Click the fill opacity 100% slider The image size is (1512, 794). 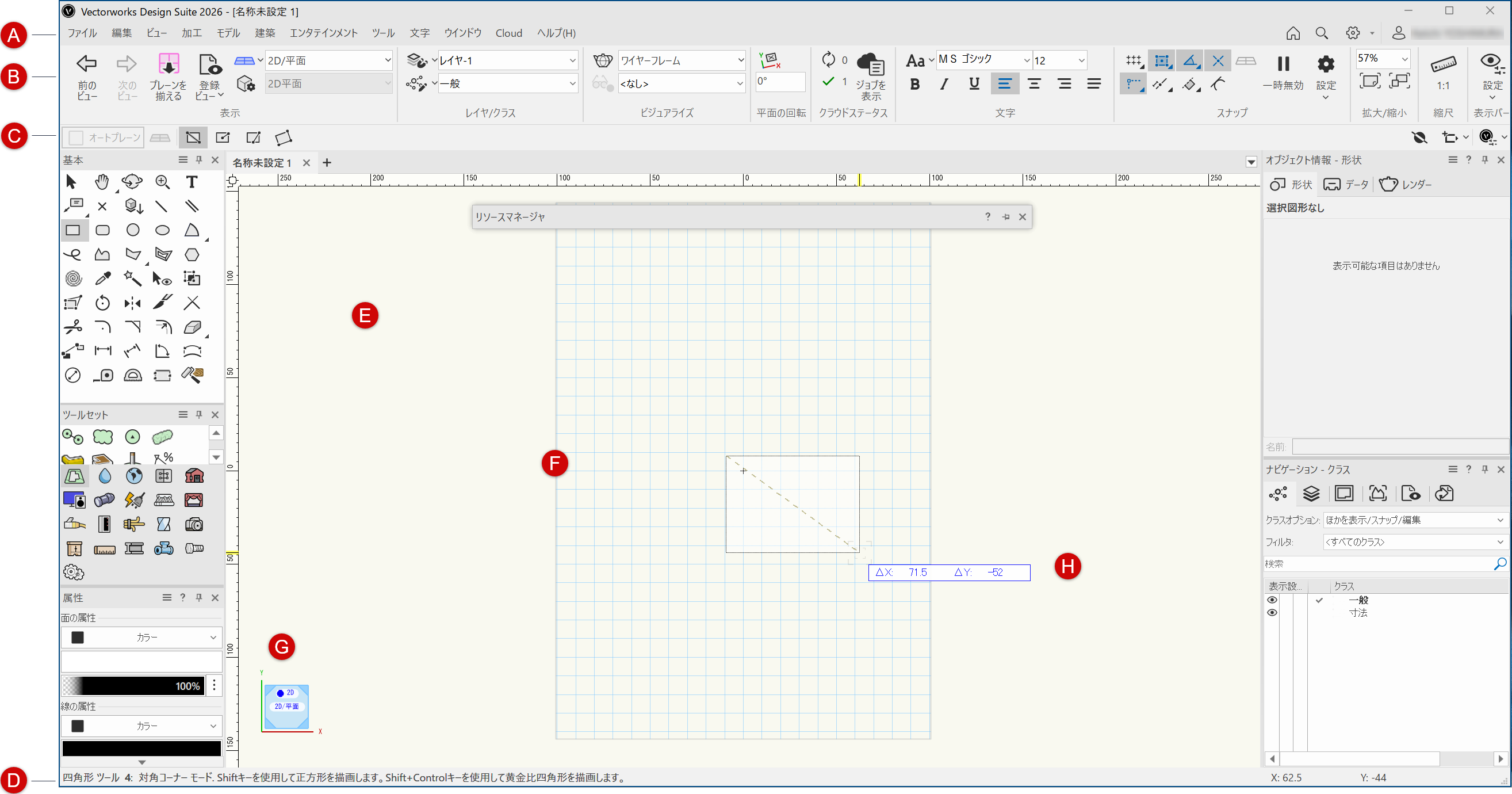coord(133,685)
